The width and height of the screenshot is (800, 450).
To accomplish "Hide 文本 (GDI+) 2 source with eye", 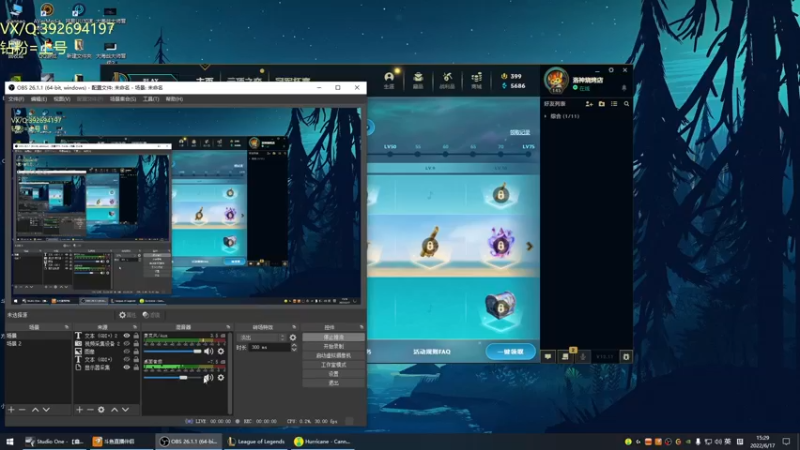I will [x=127, y=336].
